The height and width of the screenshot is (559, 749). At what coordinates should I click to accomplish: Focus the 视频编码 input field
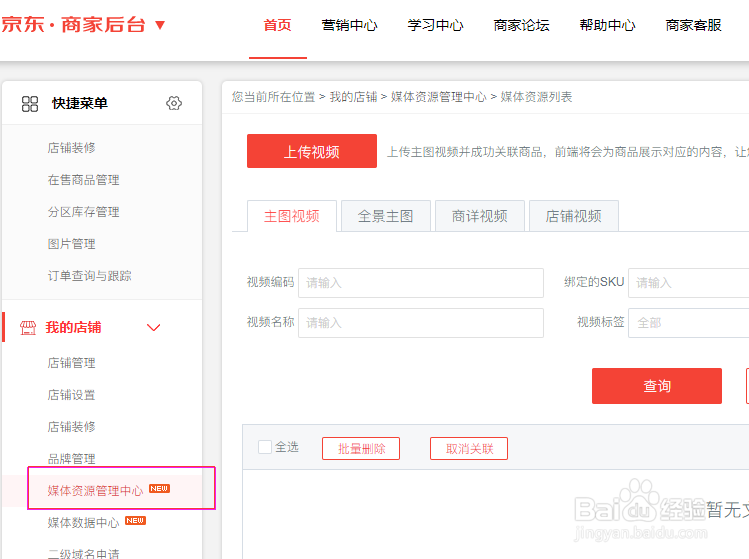(x=421, y=283)
